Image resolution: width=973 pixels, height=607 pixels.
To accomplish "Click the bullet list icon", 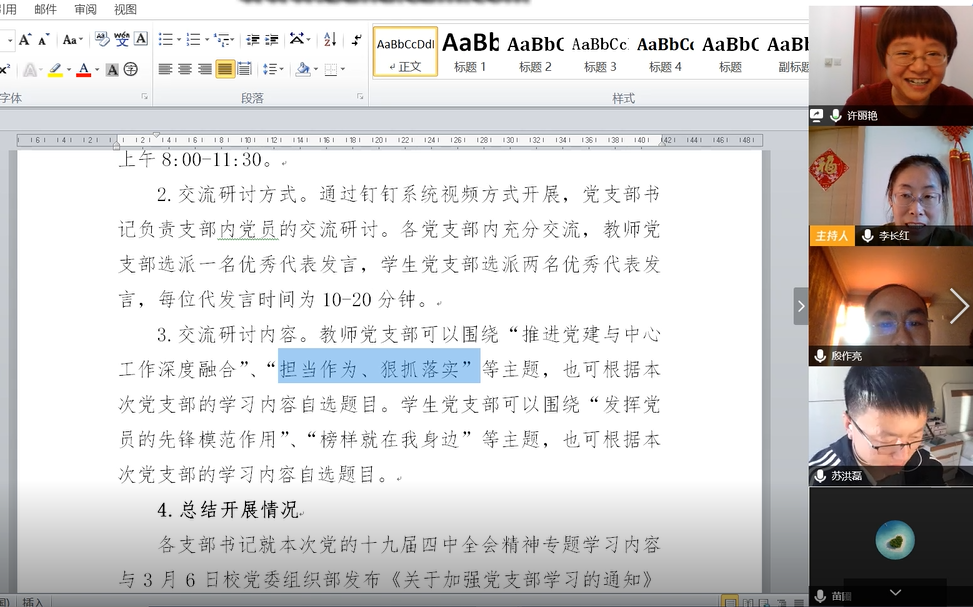I will click(x=165, y=40).
